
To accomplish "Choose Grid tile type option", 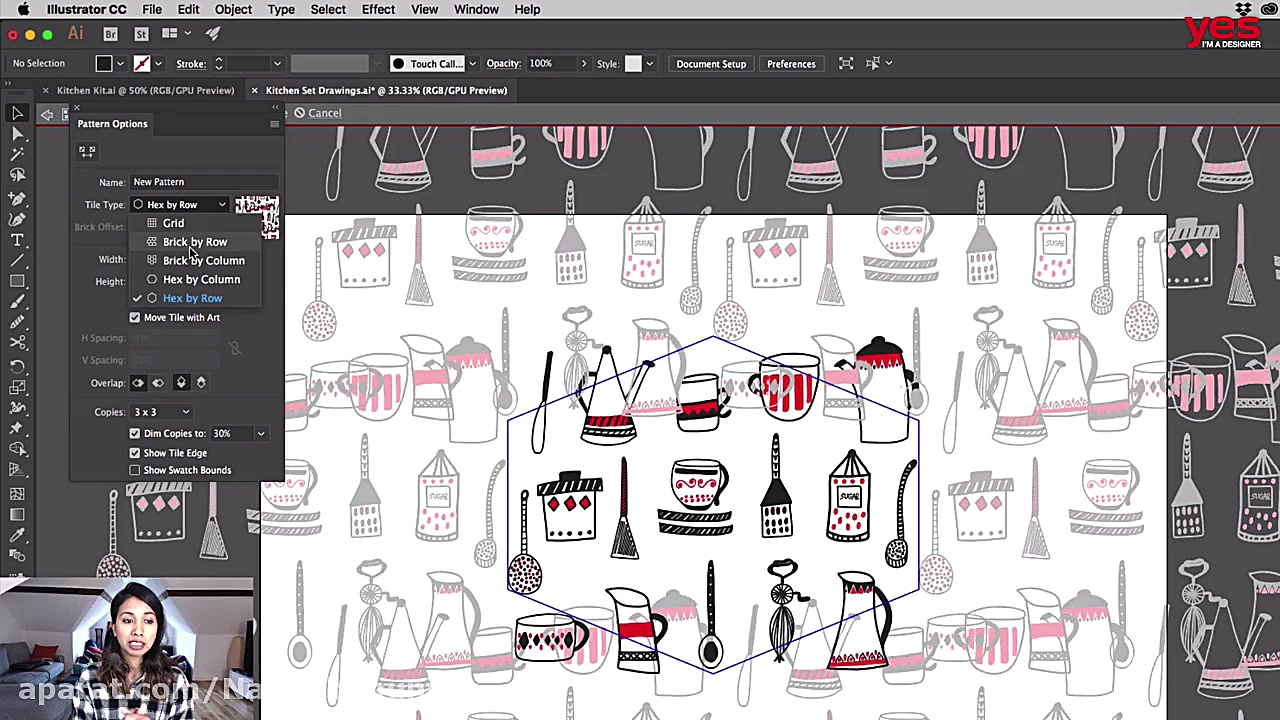I will click(173, 223).
